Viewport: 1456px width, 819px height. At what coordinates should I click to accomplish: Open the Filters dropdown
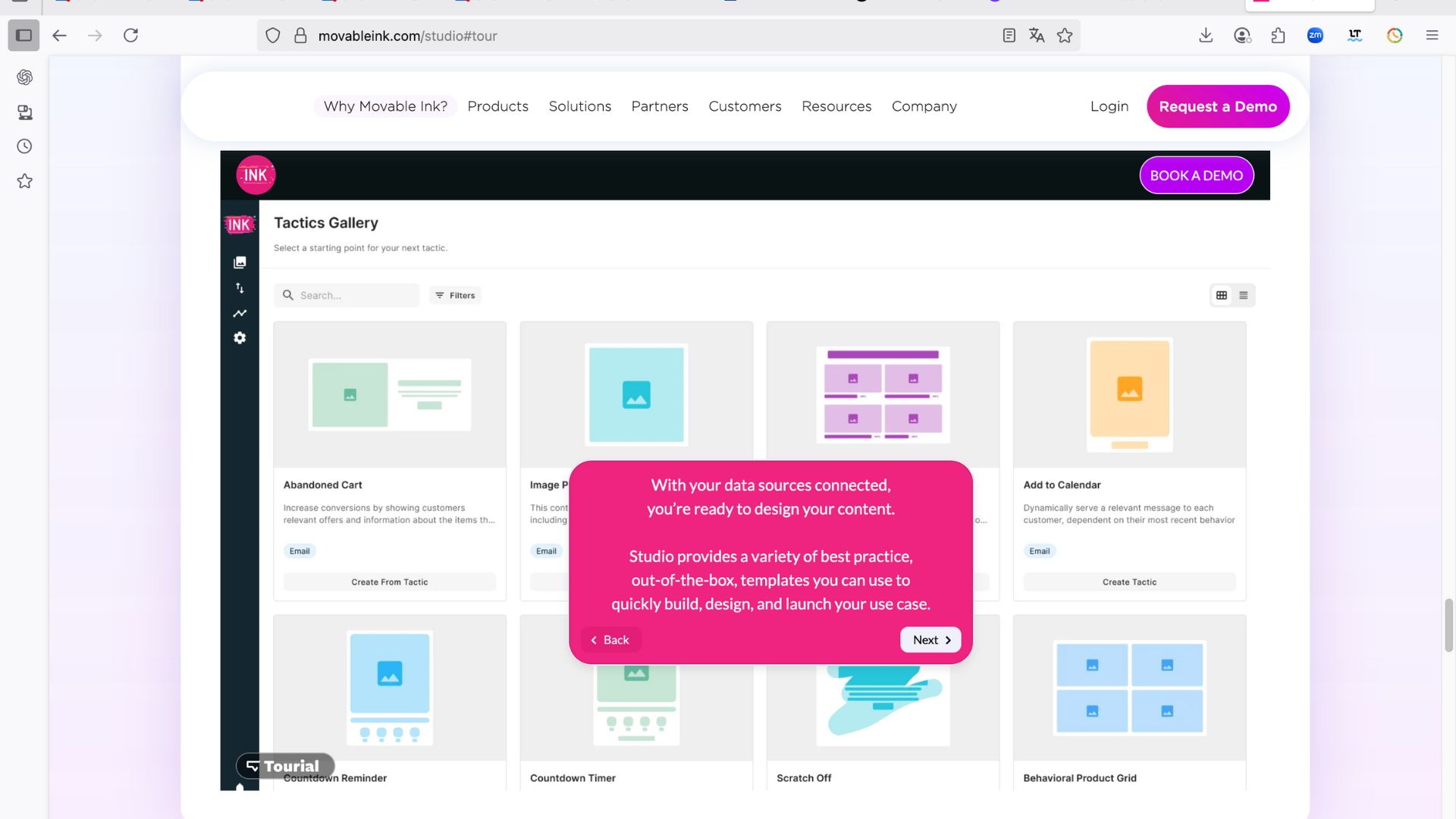455,296
